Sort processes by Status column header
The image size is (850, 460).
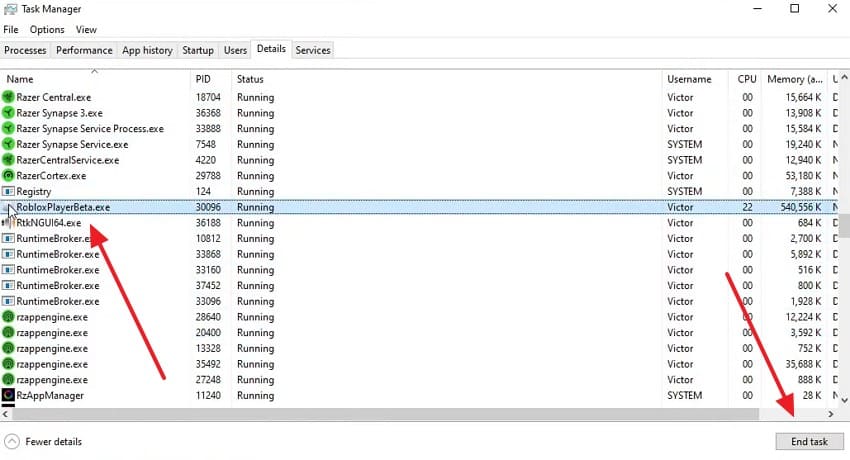coord(446,79)
